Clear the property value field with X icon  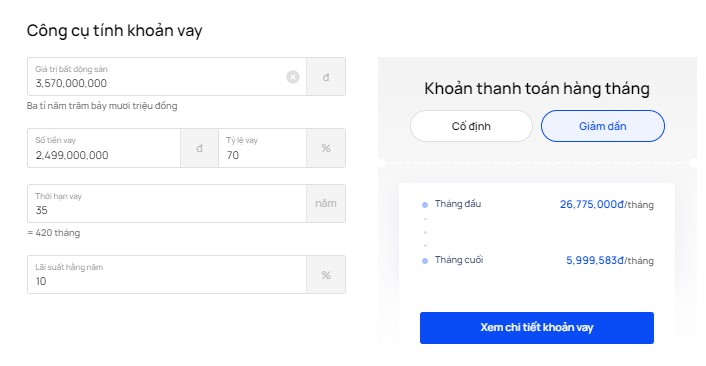click(x=293, y=77)
